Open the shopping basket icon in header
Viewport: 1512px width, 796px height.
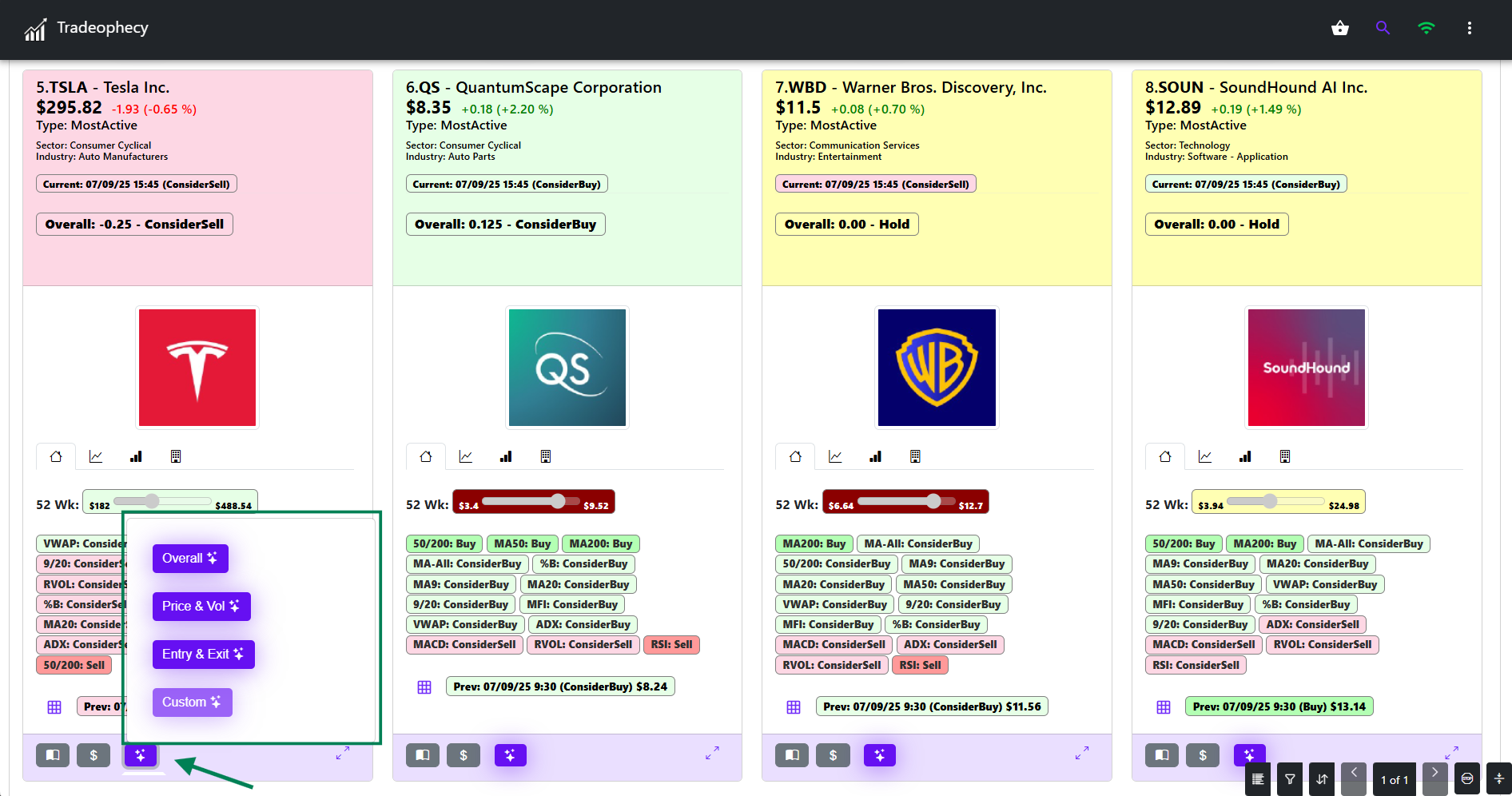click(1340, 28)
